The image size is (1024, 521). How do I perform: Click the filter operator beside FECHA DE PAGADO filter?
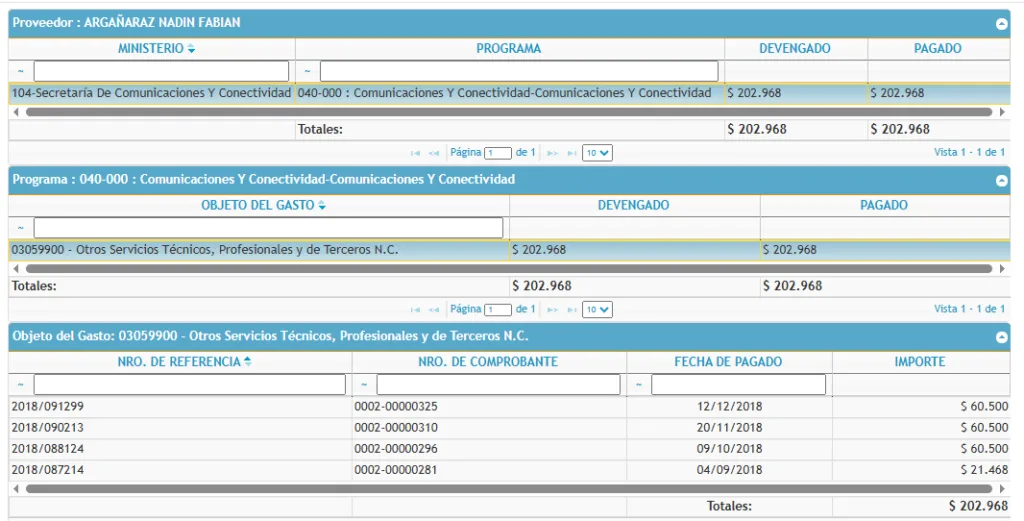(x=639, y=385)
